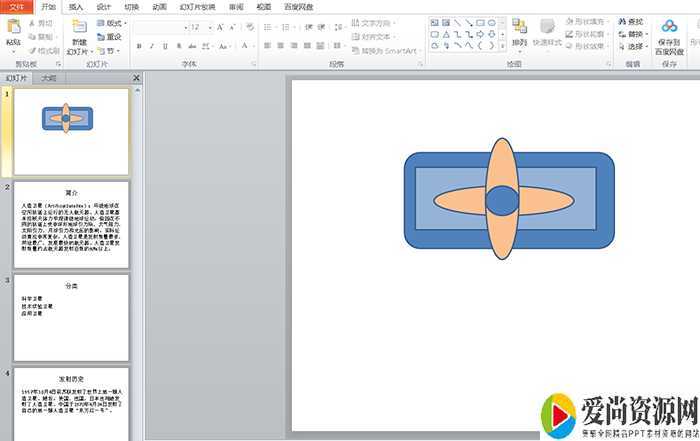Toggle Bold formatting in the font group
This screenshot has height=441, width=700.
(x=138, y=46)
